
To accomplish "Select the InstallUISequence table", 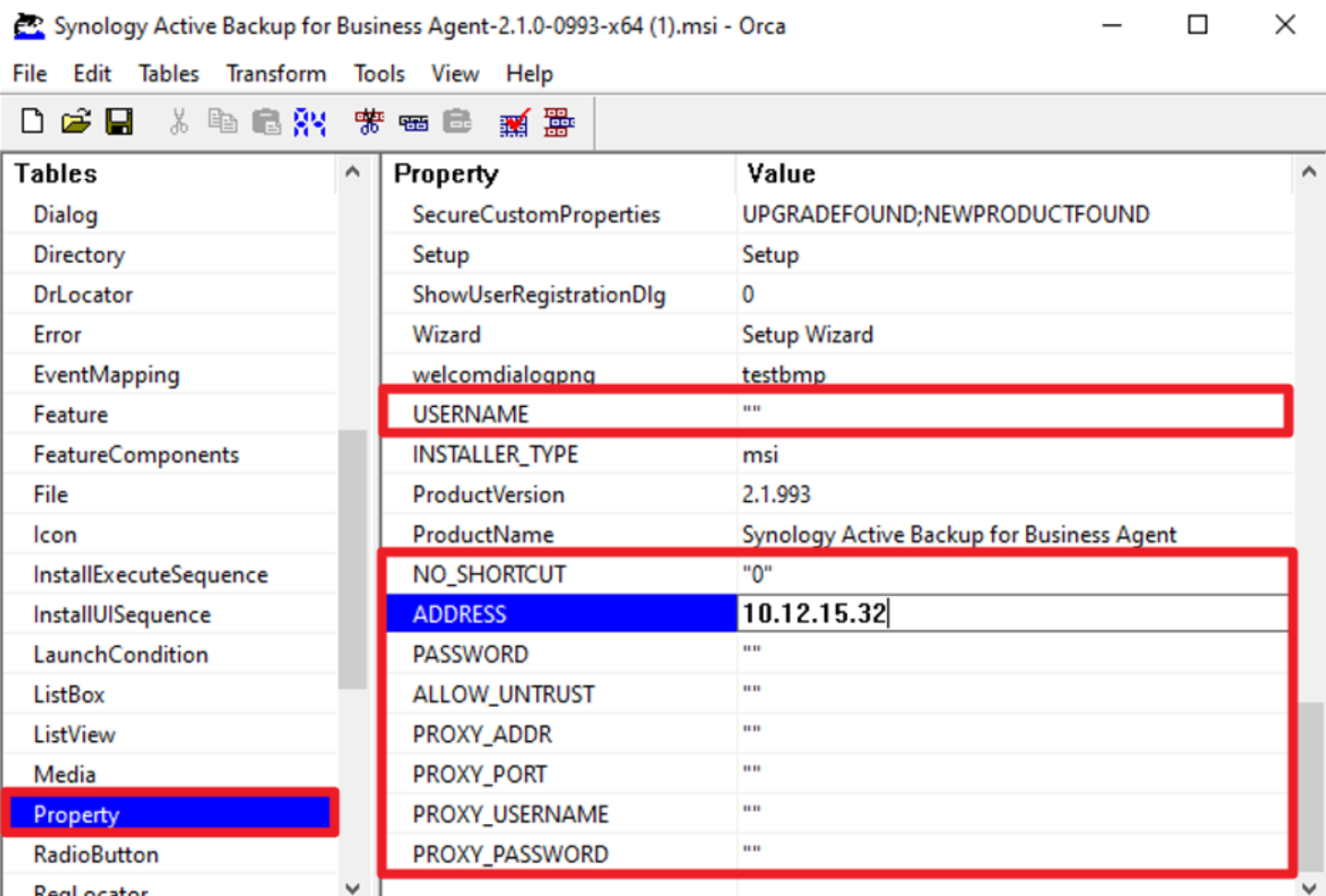I will click(x=122, y=615).
